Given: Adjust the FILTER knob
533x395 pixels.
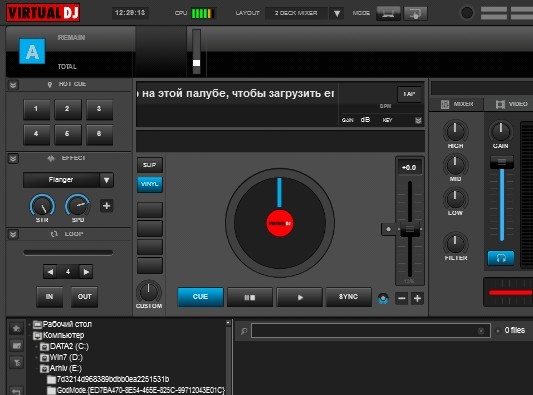Looking at the screenshot, I should tap(455, 243).
